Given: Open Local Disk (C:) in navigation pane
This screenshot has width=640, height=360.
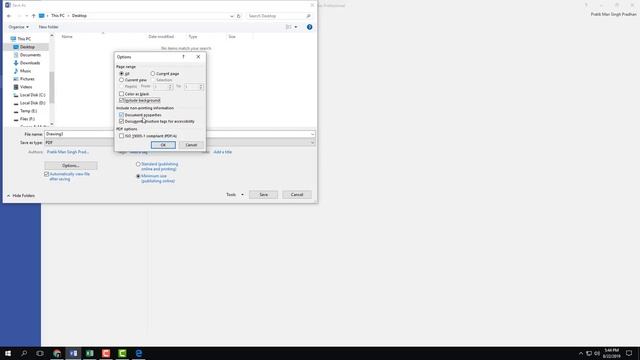Looking at the screenshot, I should (x=32, y=95).
